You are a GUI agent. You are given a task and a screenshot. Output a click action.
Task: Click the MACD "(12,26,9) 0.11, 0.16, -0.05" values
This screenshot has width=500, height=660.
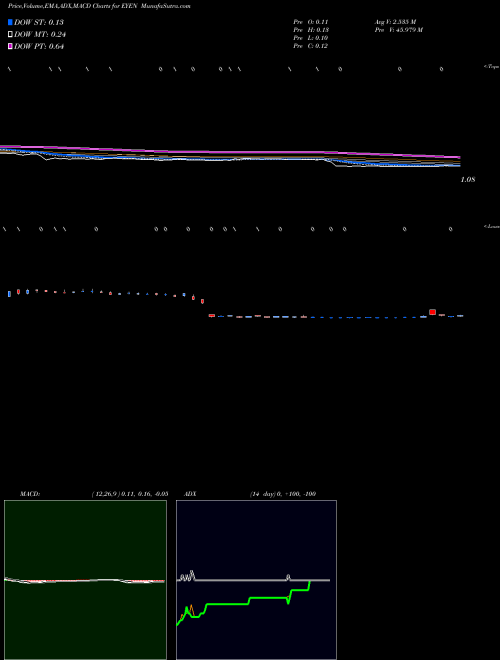coord(130,494)
